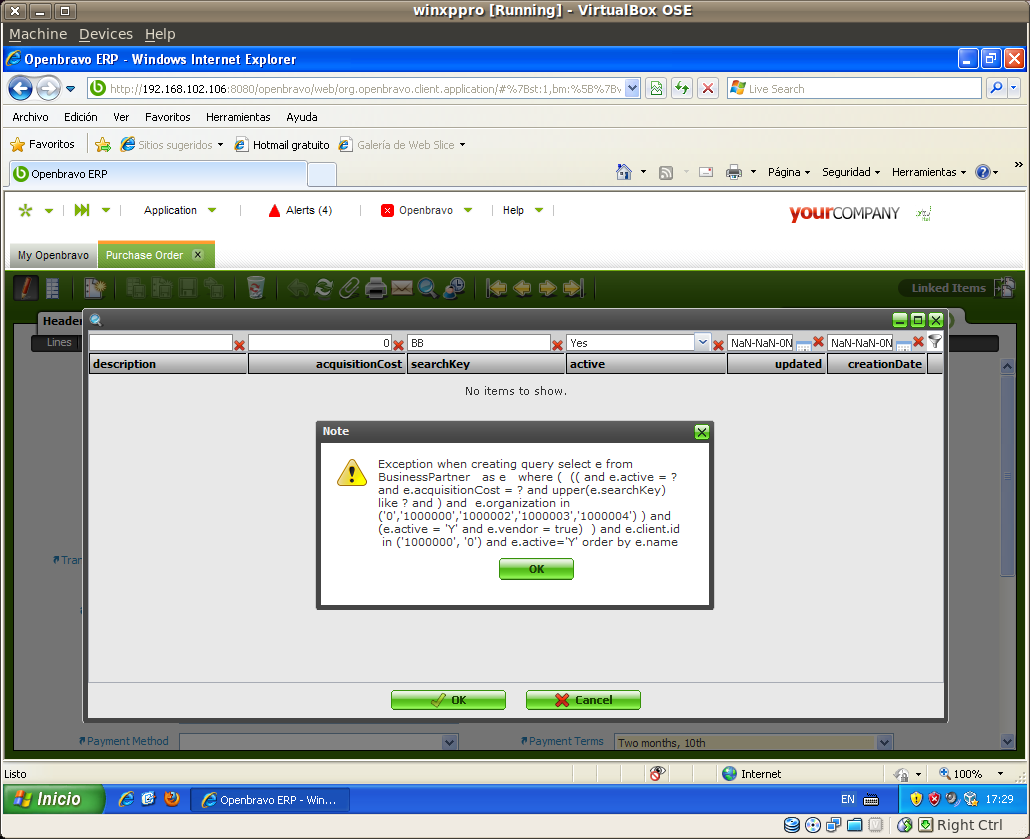Viewport: 1030px width, 839px height.
Task: Click the IE address bar URL
Action: [365, 88]
